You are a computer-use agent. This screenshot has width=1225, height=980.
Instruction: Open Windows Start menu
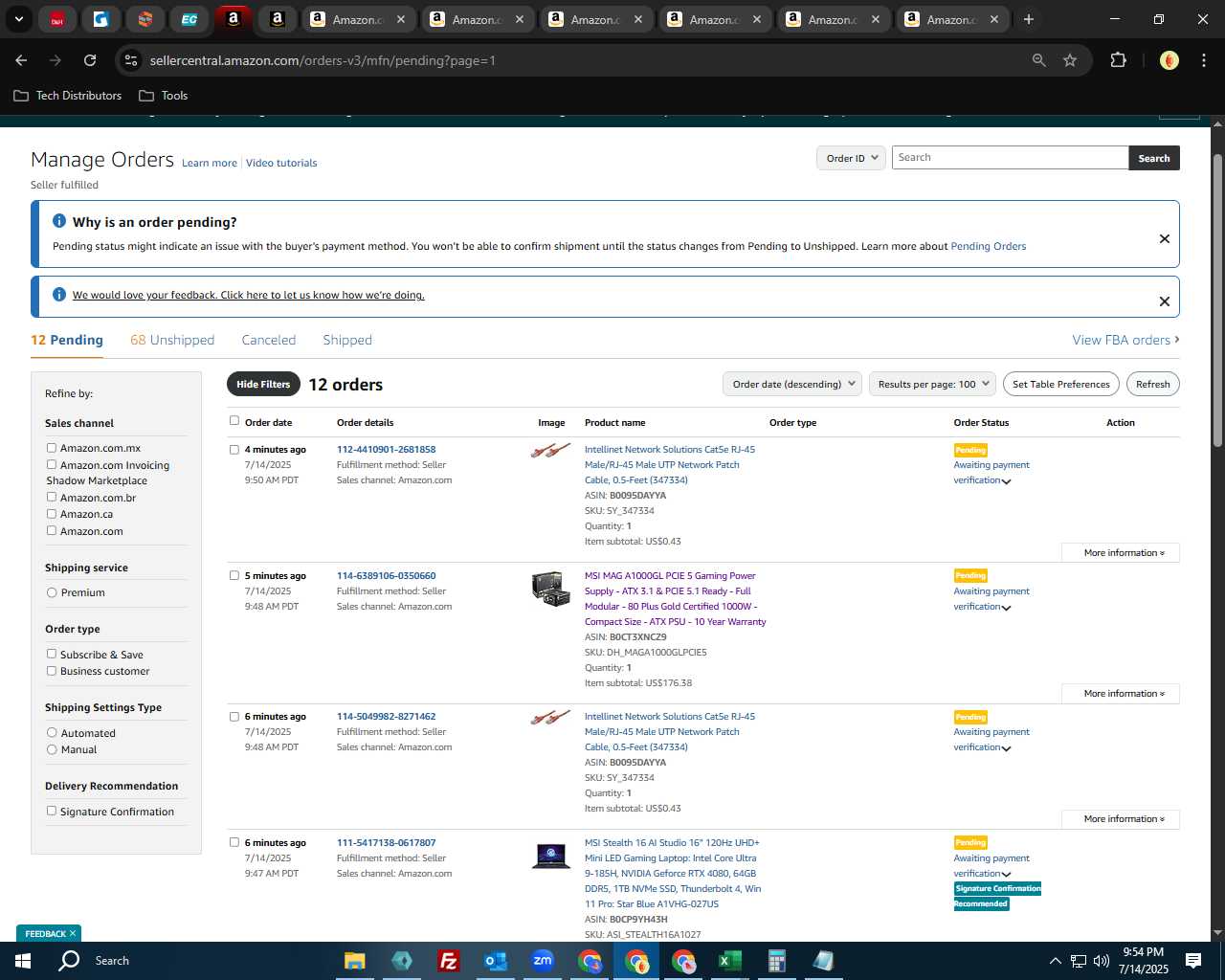(x=23, y=961)
